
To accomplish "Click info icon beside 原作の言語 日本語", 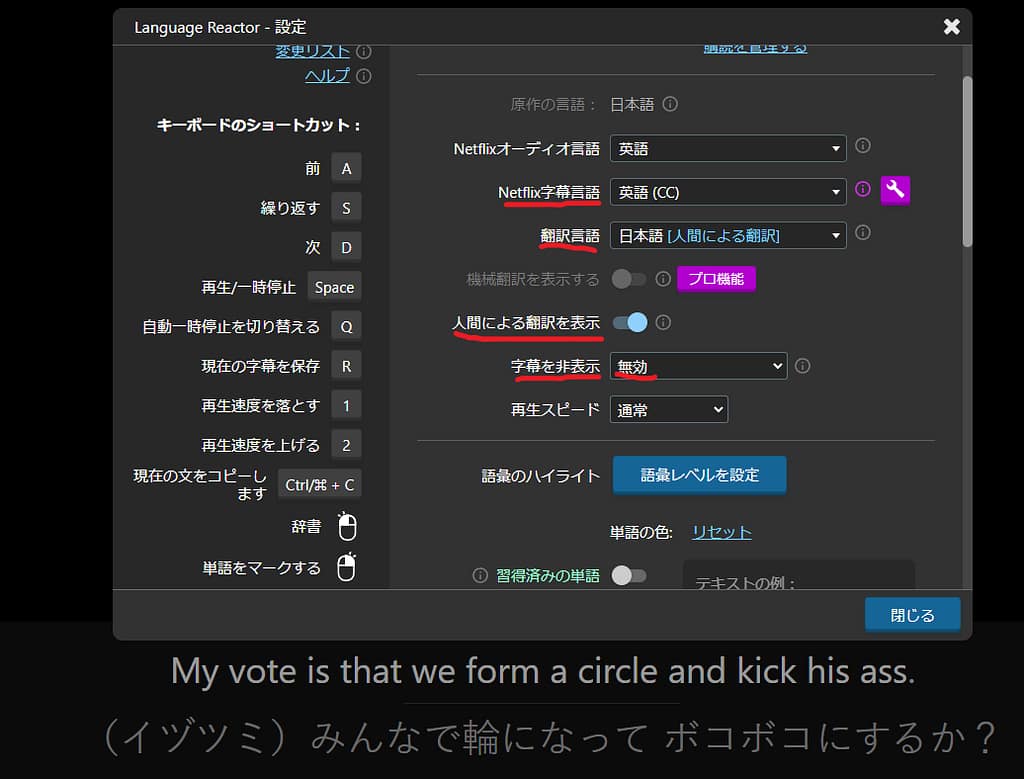I will 670,104.
